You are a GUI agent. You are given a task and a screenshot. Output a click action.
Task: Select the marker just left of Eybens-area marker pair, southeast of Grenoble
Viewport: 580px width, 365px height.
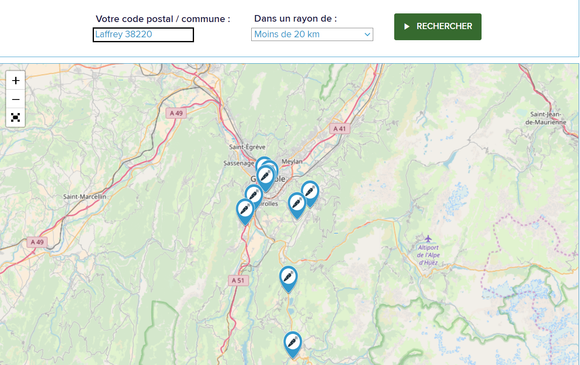[x=297, y=206]
